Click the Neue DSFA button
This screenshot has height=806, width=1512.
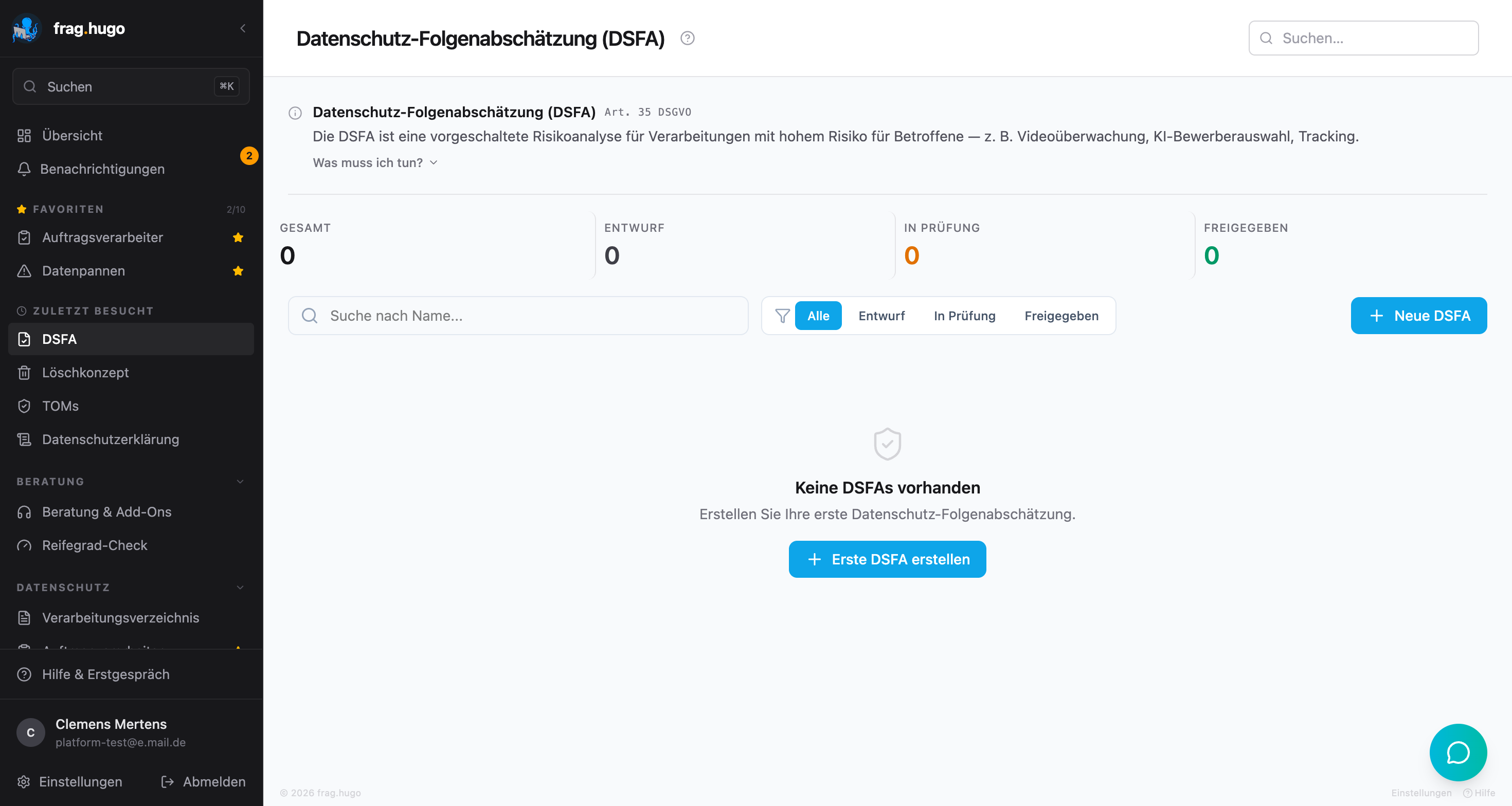tap(1419, 316)
